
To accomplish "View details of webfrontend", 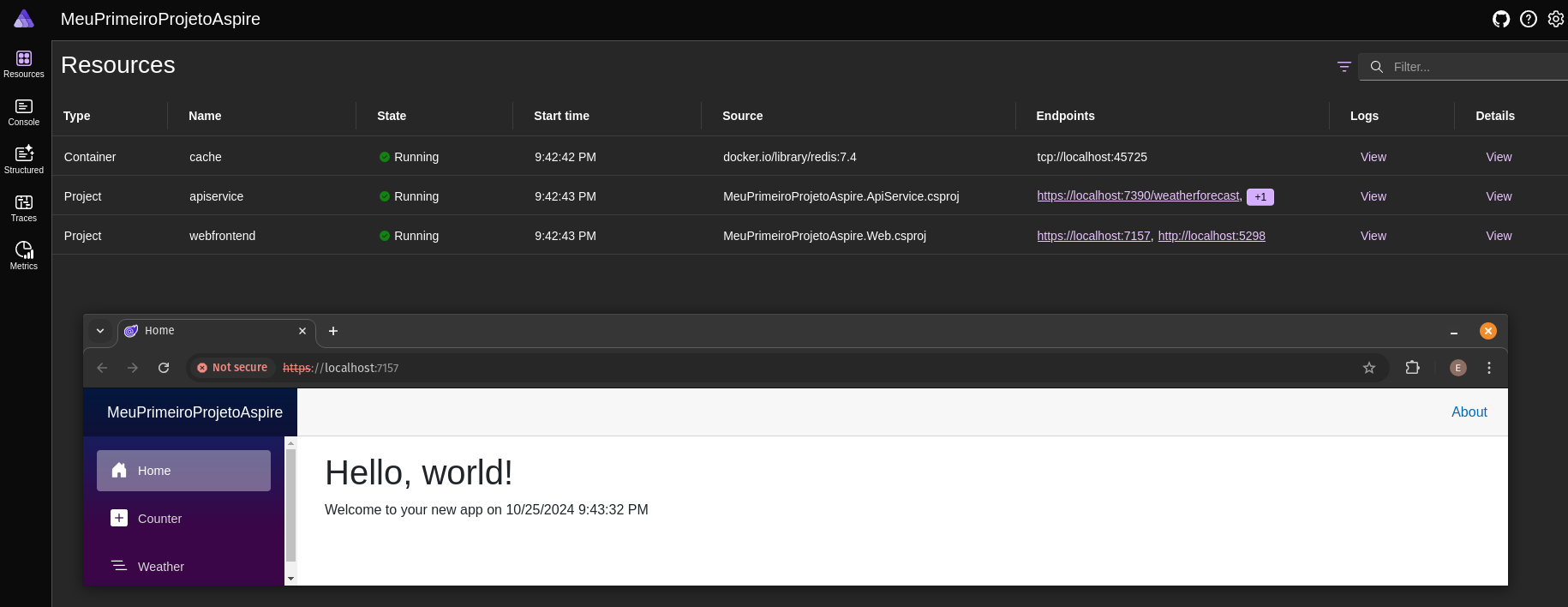I will click(x=1499, y=236).
